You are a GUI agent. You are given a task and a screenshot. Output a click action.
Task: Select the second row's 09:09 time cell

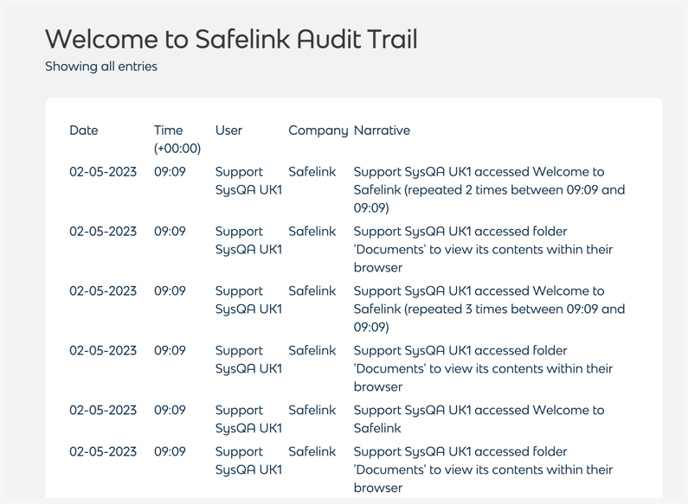170,231
